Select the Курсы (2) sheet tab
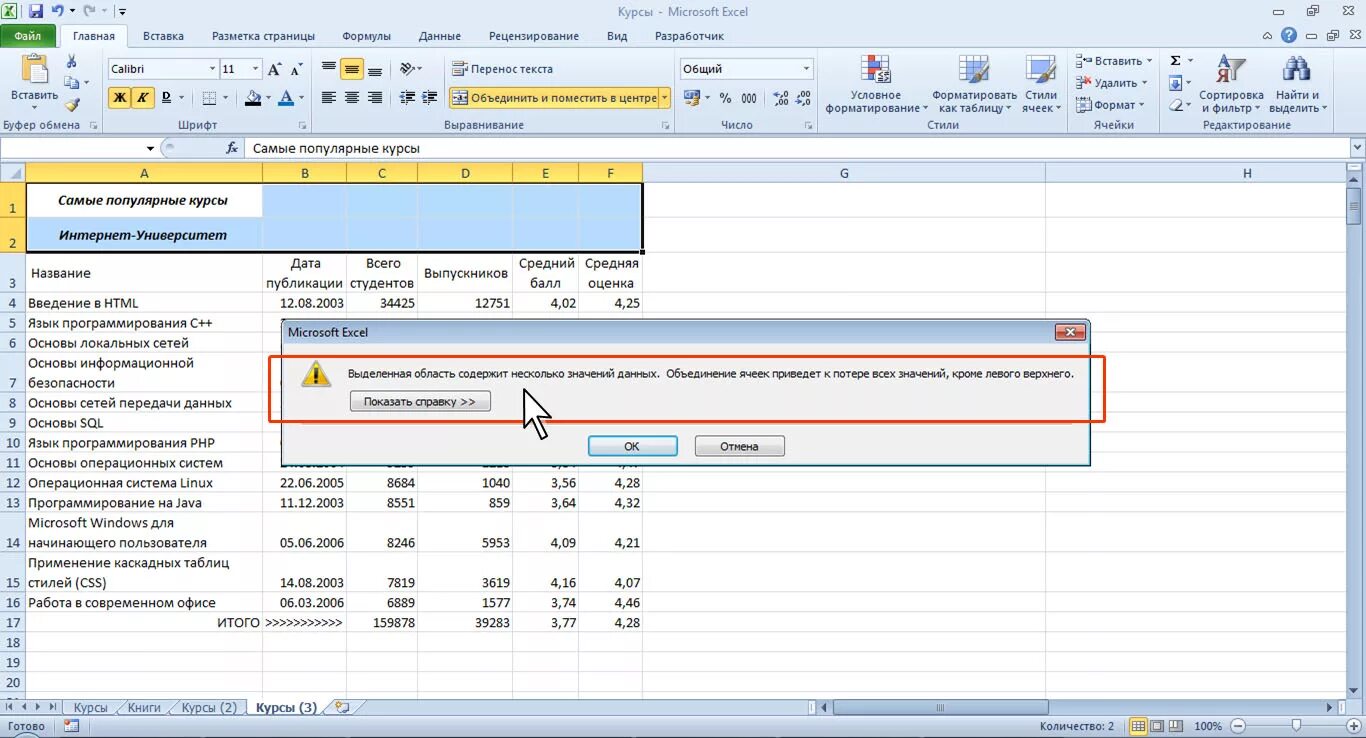1366x738 pixels. coord(209,707)
